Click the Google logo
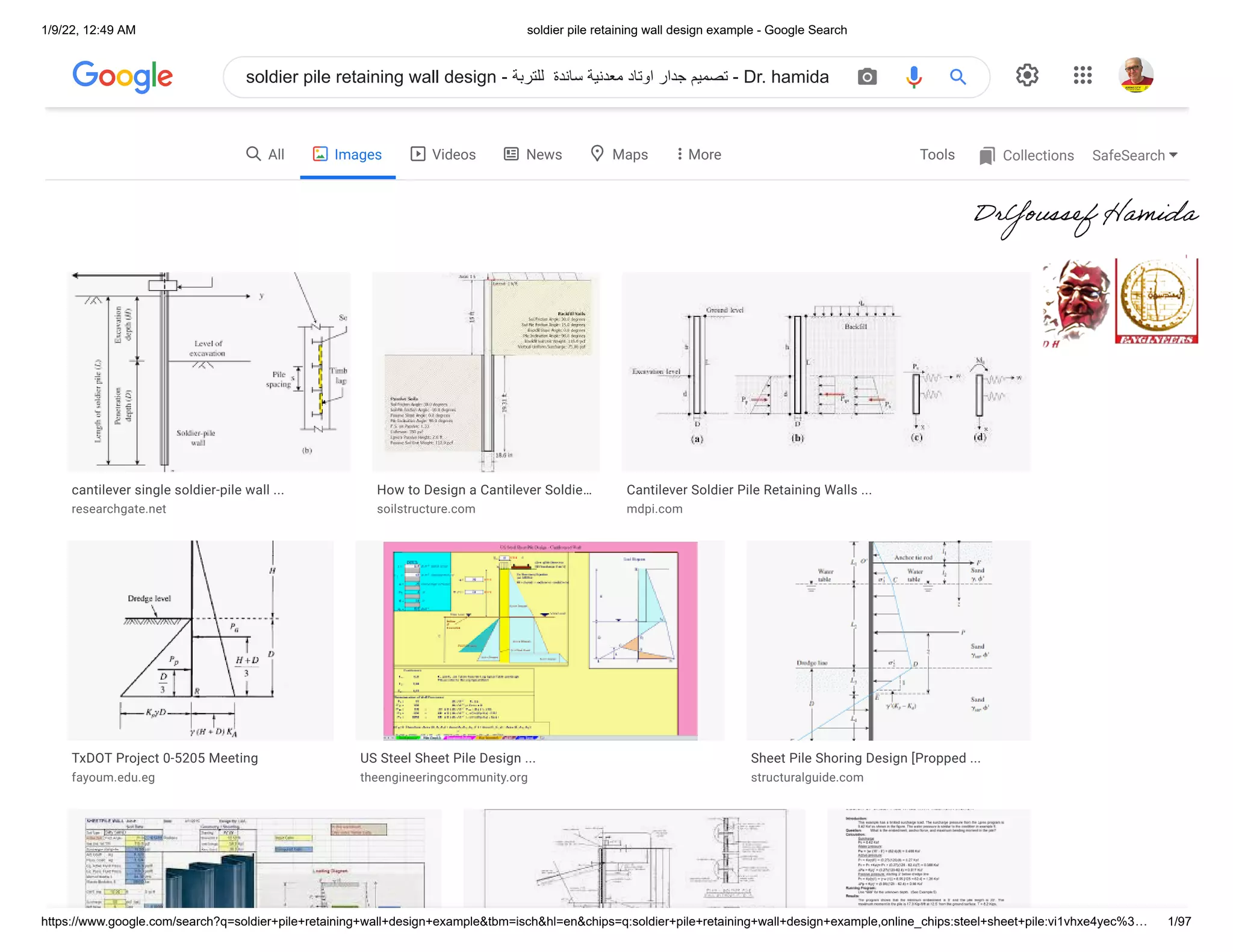This screenshot has width=1233, height=952. tap(123, 76)
